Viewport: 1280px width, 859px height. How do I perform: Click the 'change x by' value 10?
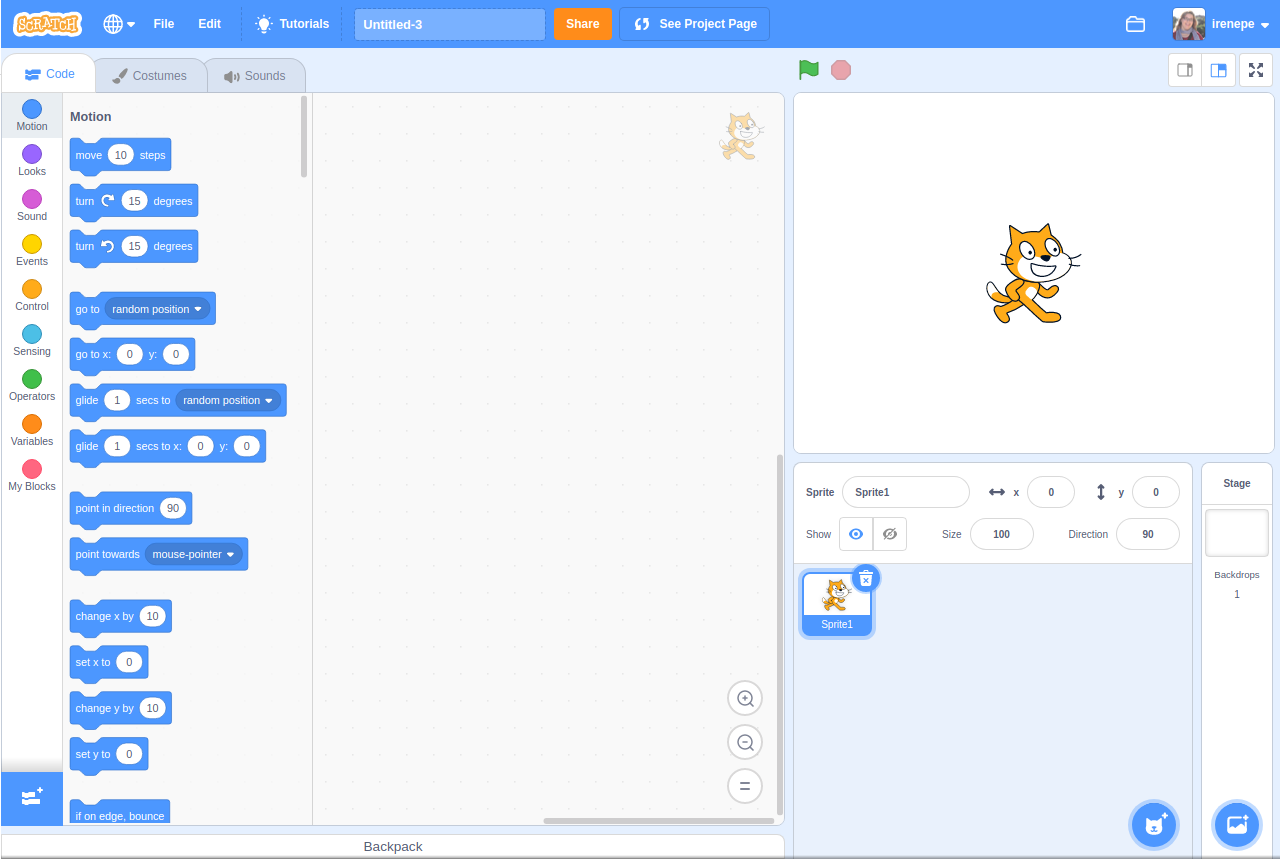click(153, 616)
